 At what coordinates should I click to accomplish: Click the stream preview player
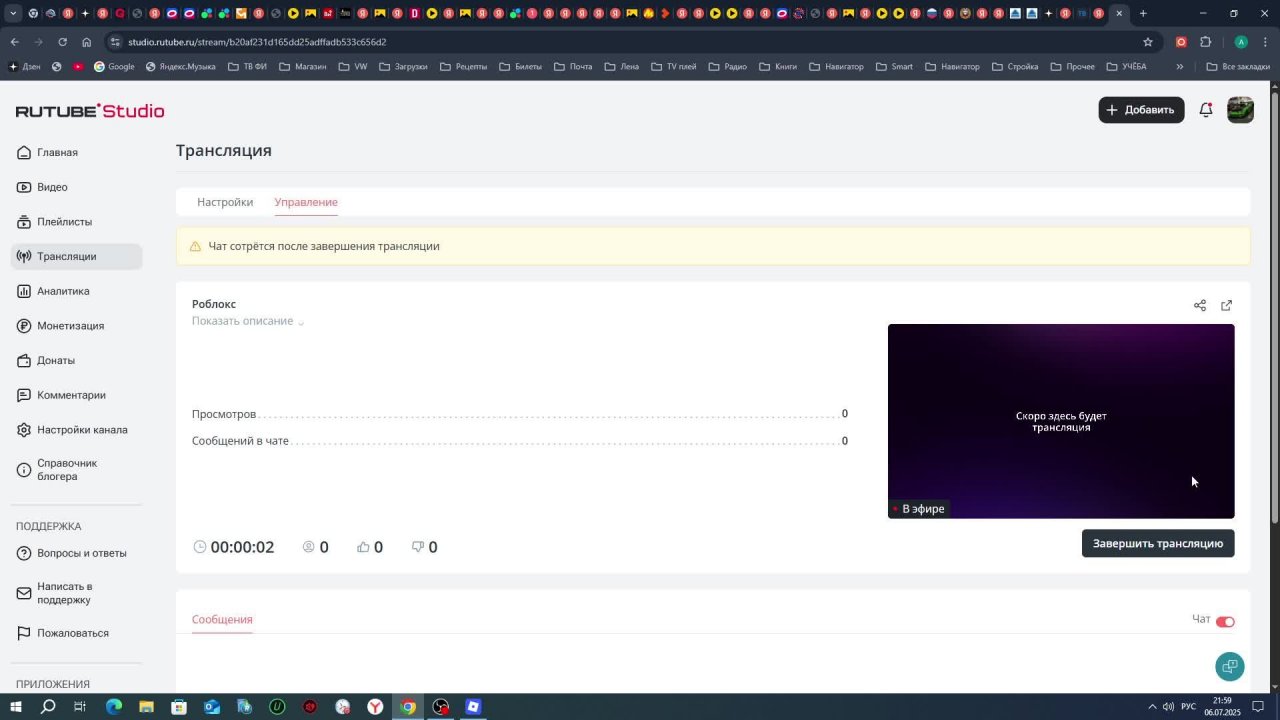click(1061, 421)
